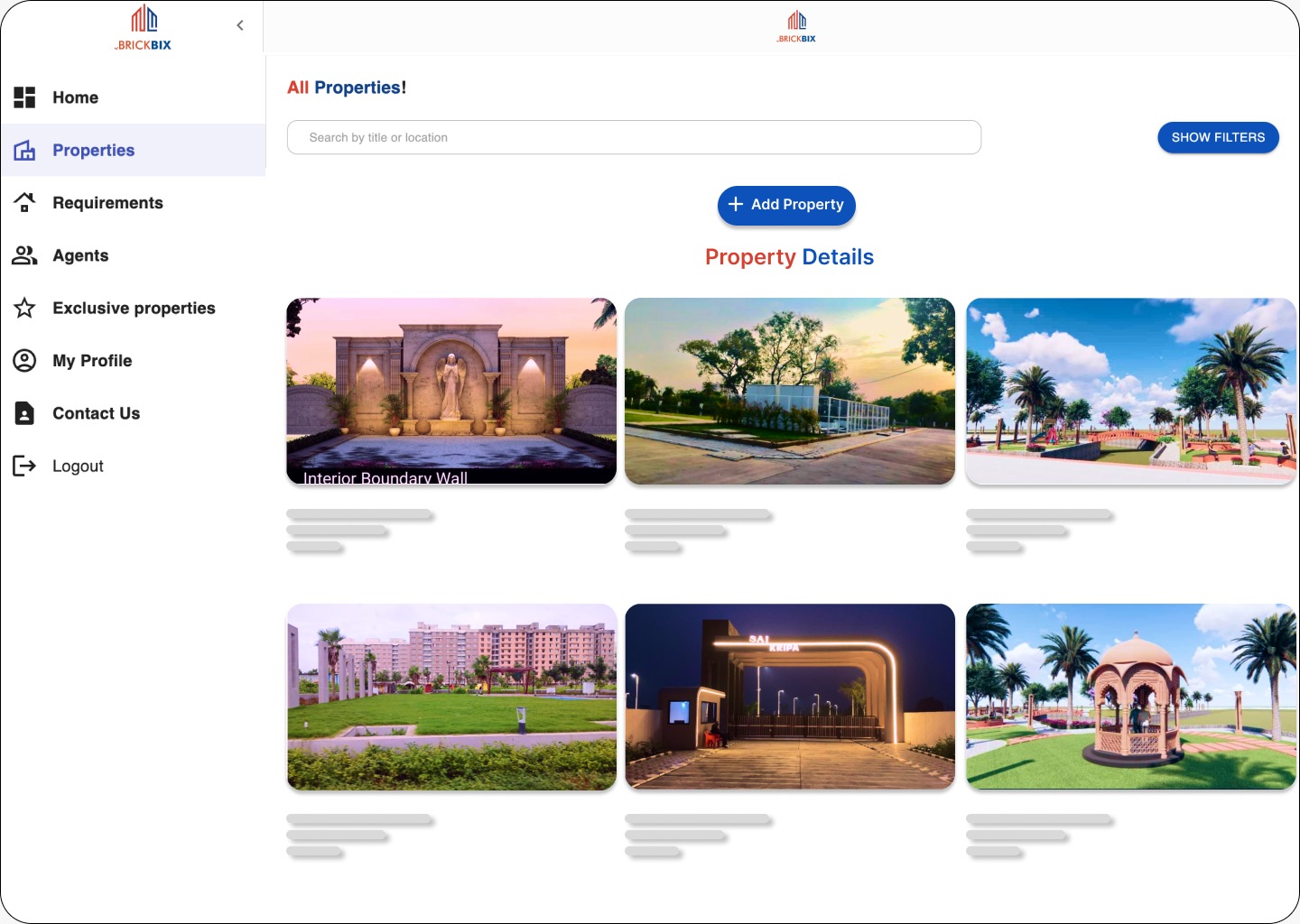Choose Logout from the sidebar

(133, 466)
